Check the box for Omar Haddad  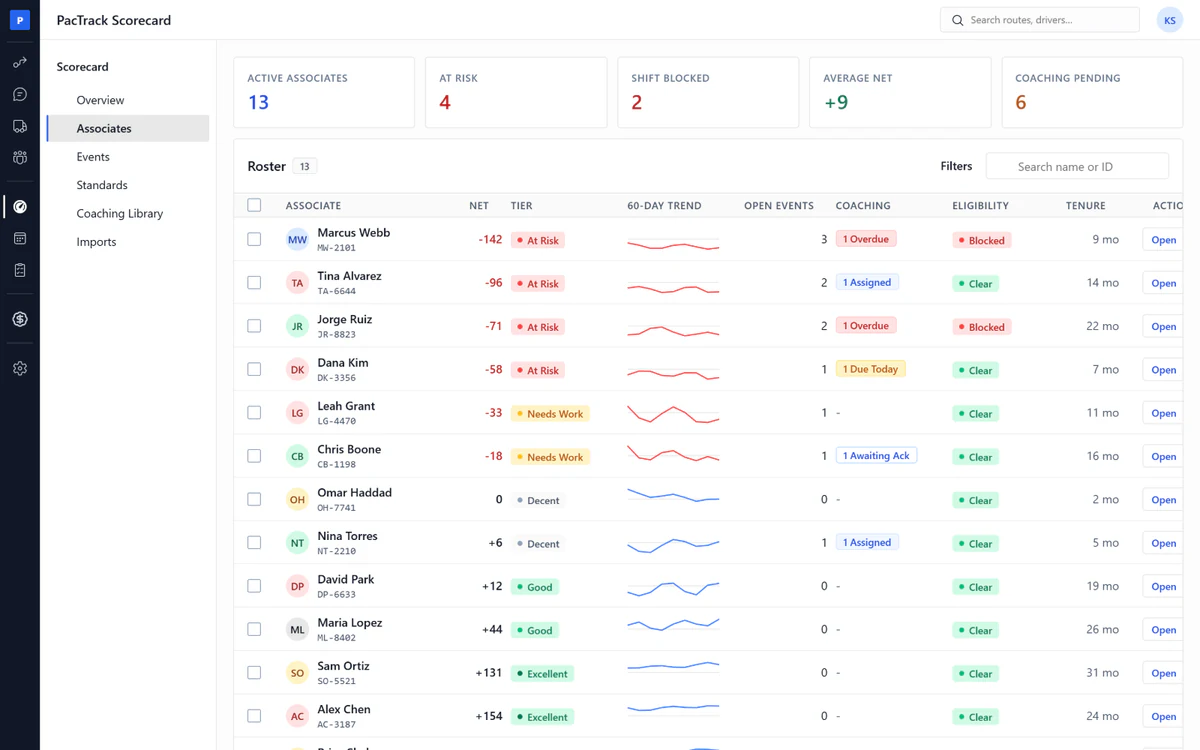[x=254, y=500]
